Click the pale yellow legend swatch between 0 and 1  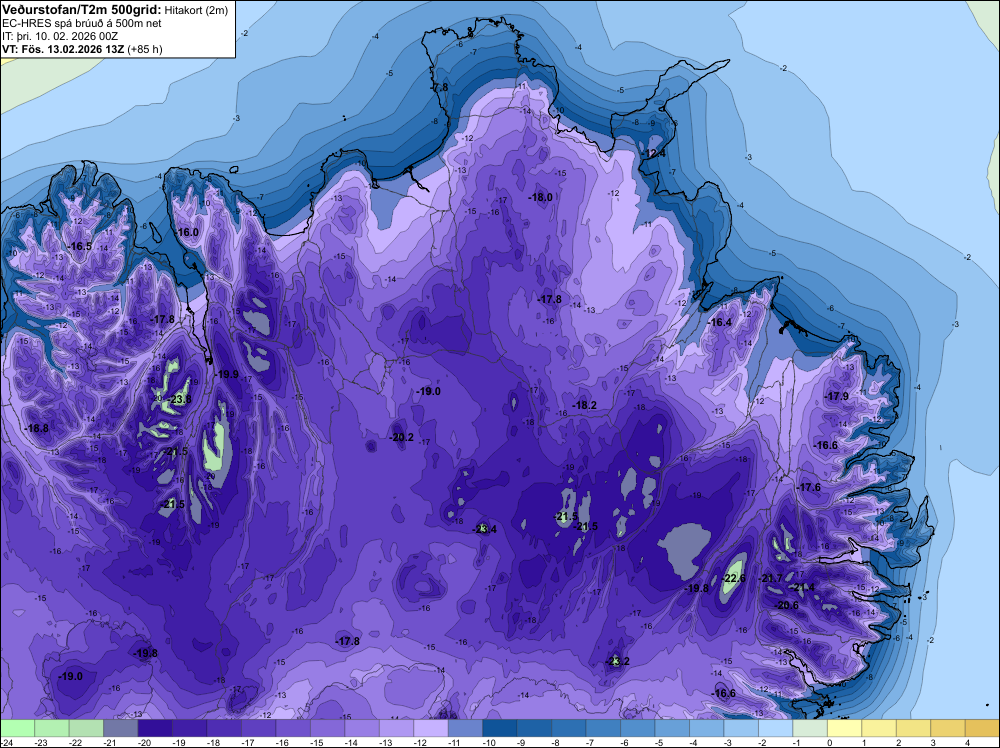coord(844,728)
